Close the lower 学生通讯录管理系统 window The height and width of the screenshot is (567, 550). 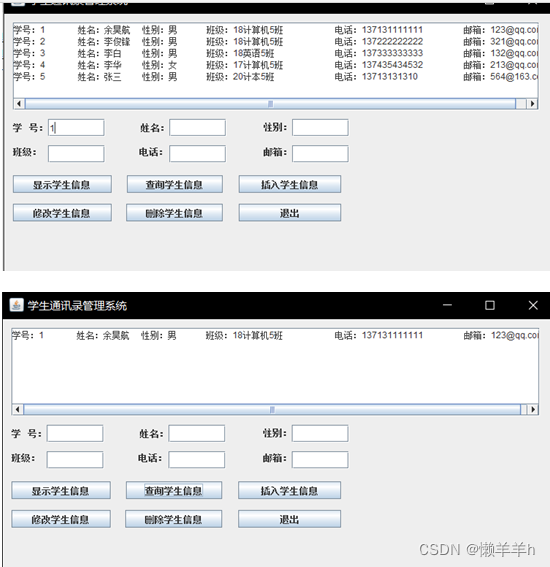533,305
